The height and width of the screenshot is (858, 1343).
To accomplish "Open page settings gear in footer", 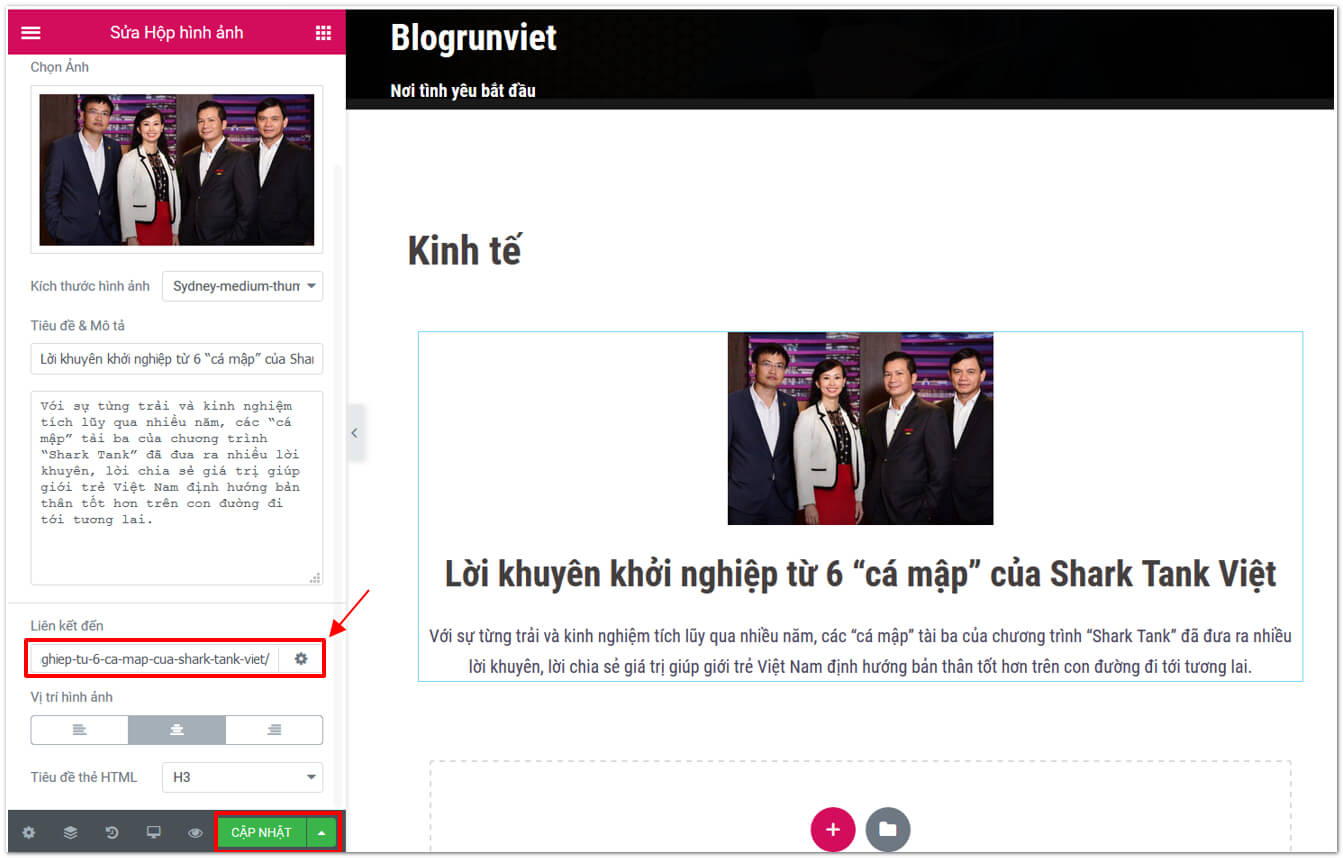I will pos(29,832).
